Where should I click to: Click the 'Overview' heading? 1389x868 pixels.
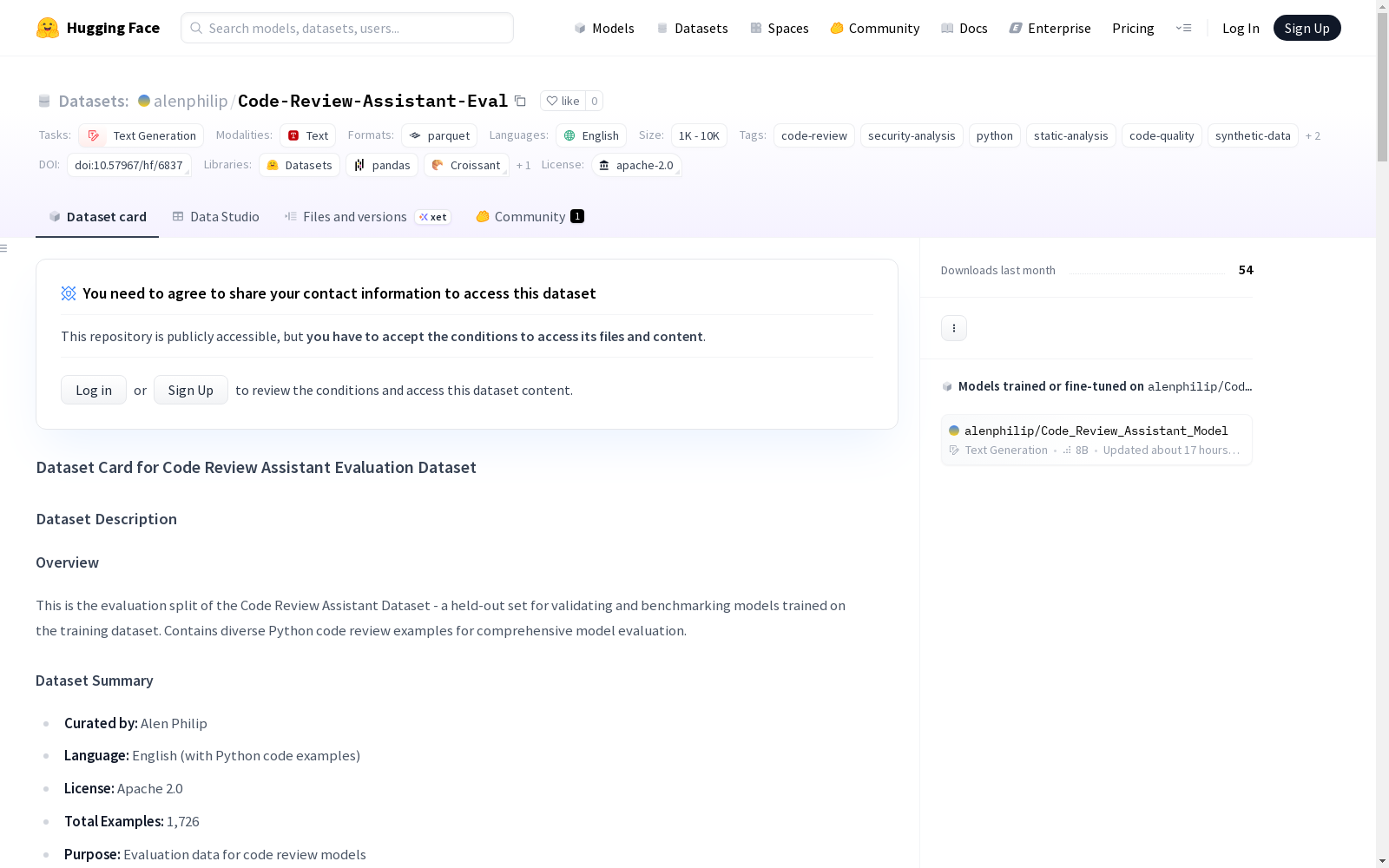[x=68, y=562]
